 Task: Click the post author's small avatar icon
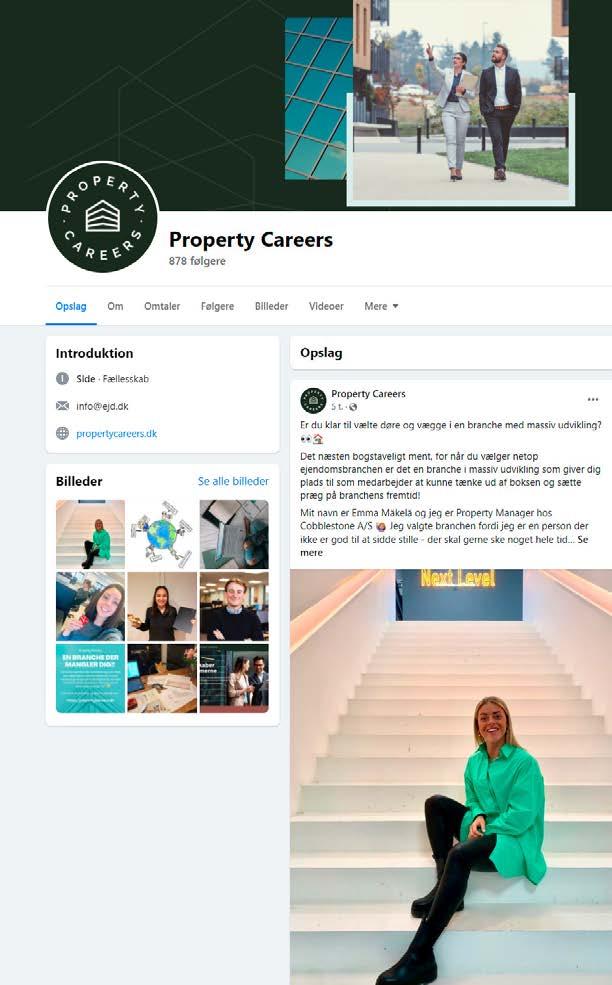[313, 400]
